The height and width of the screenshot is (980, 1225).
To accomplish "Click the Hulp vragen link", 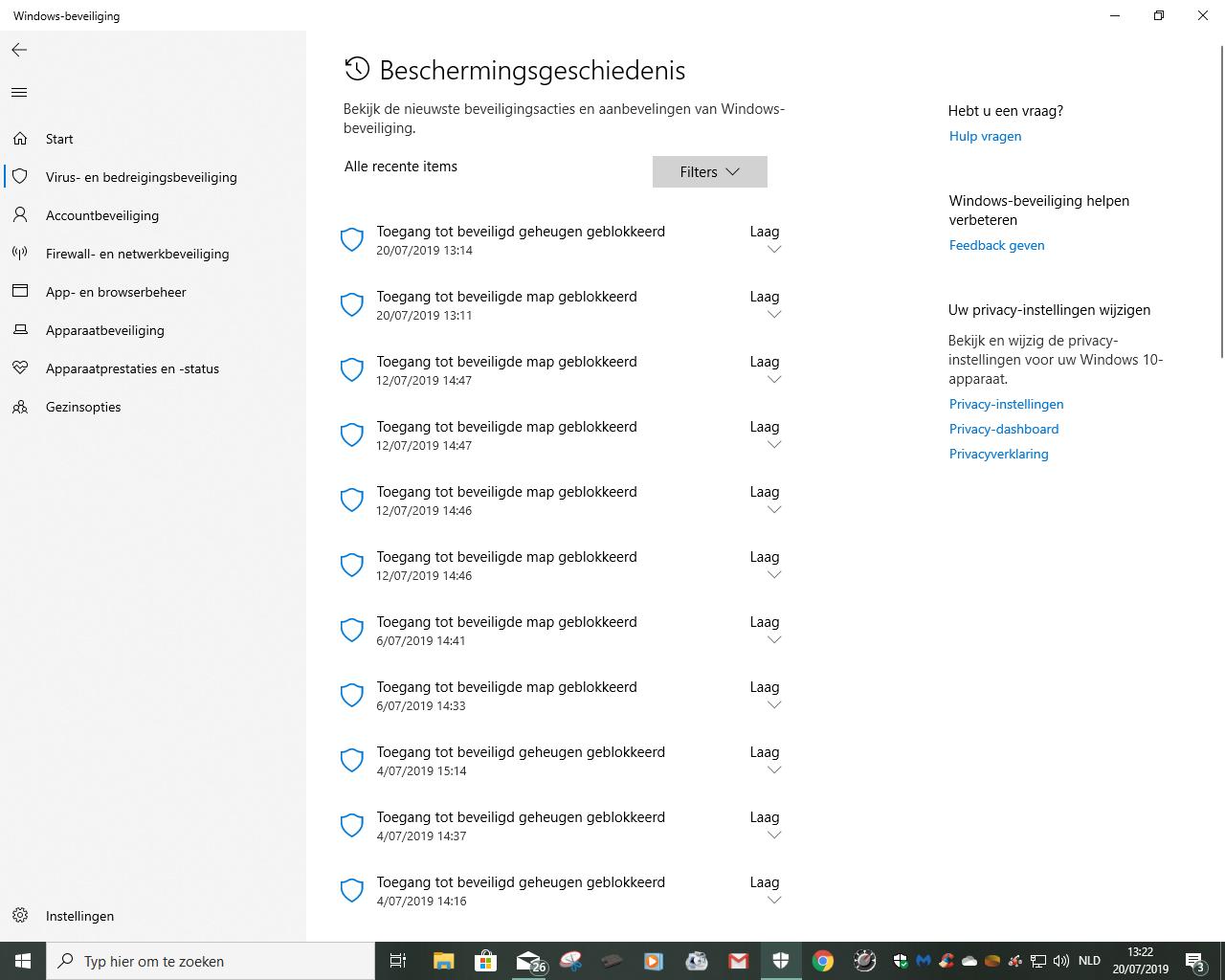I will [985, 136].
